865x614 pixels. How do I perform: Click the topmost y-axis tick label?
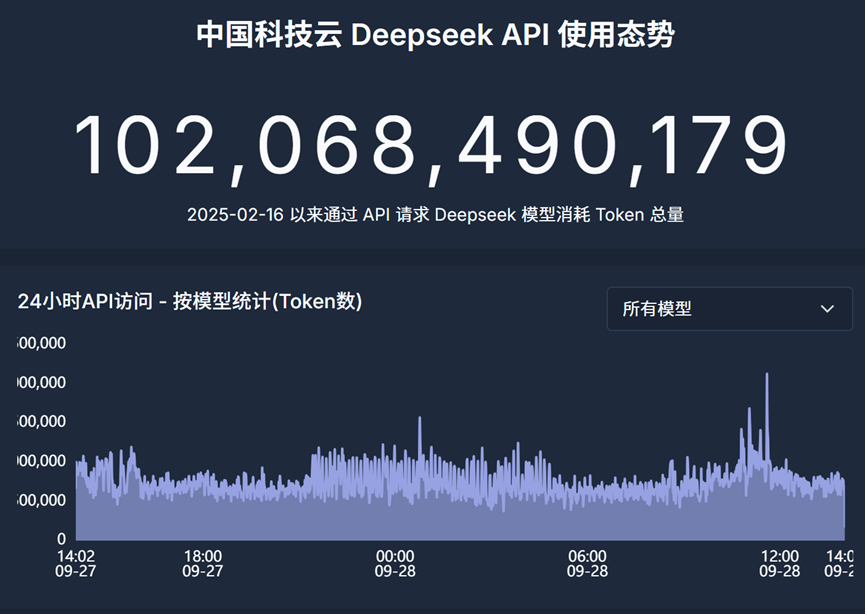click(43, 343)
